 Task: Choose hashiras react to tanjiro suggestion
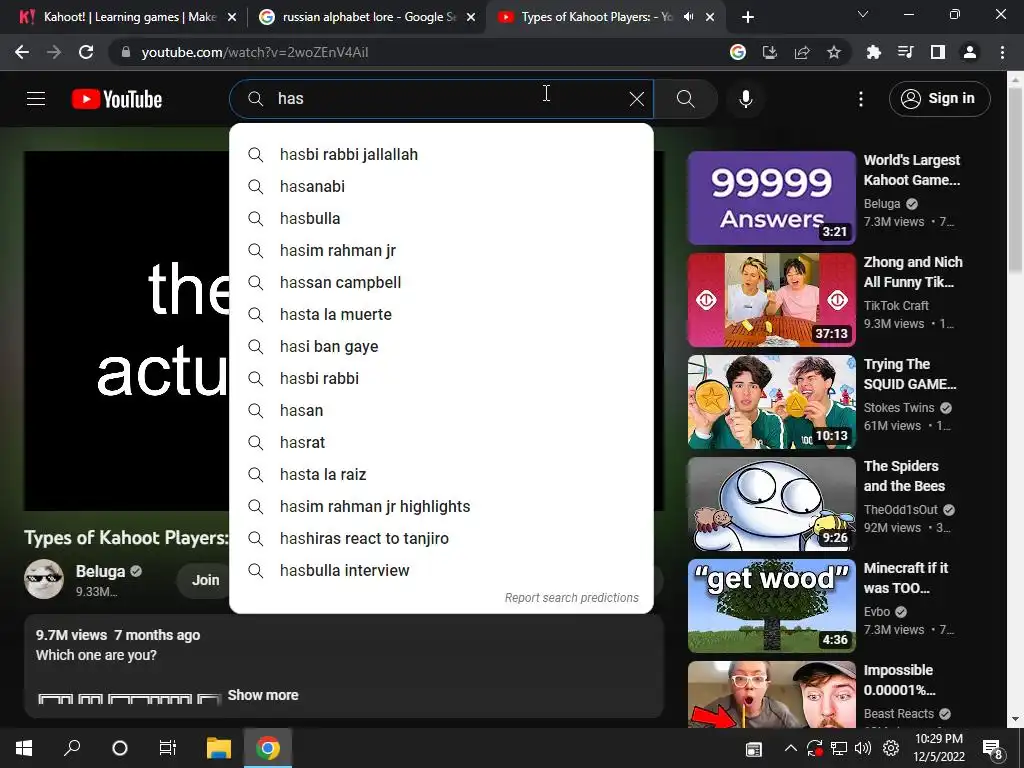click(x=441, y=538)
